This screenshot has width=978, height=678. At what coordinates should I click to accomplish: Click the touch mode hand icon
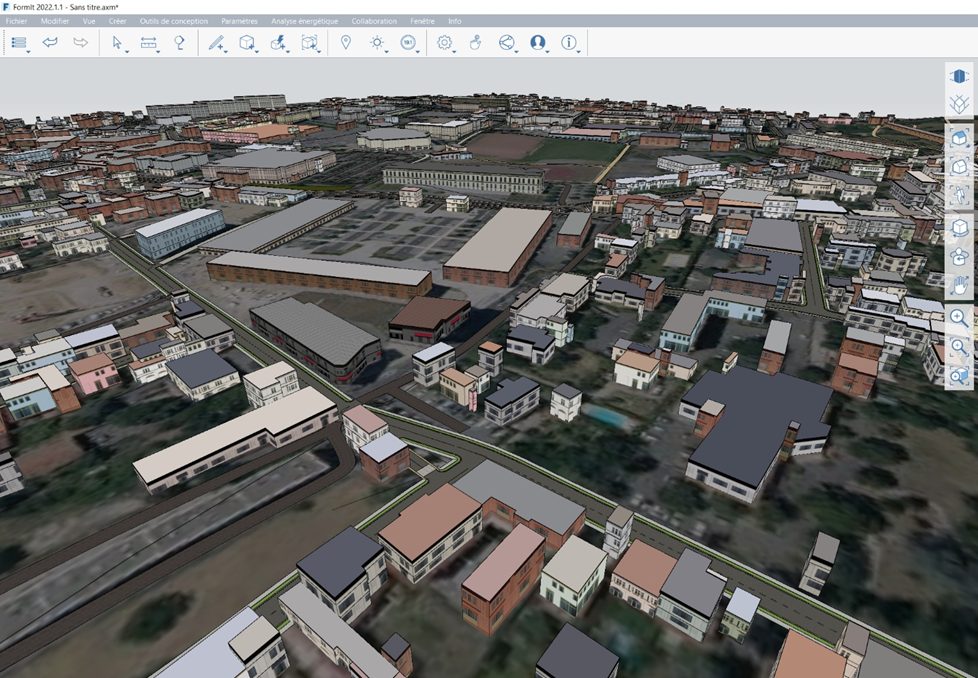[x=476, y=43]
